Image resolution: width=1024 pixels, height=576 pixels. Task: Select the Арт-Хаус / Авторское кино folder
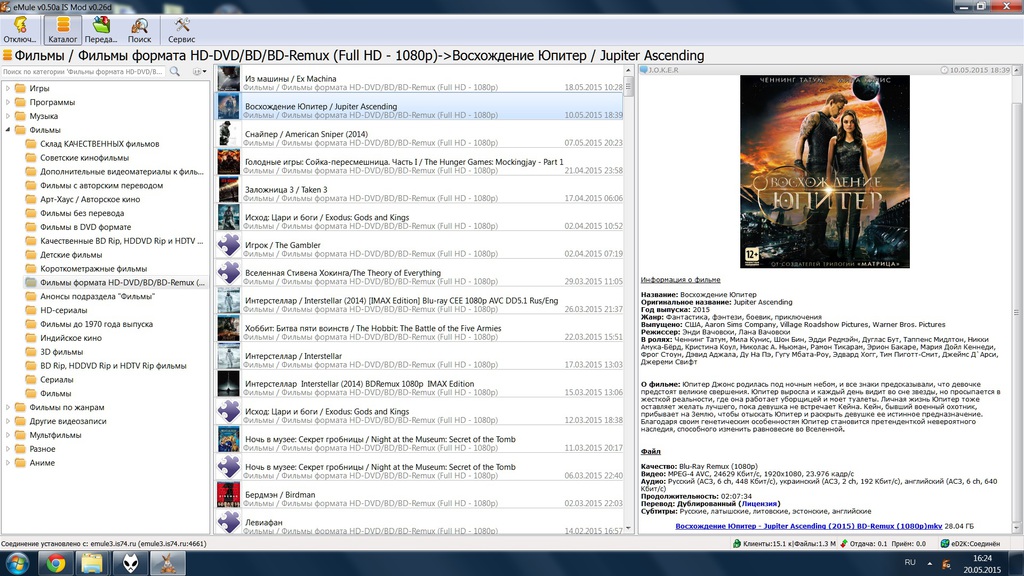click(90, 199)
